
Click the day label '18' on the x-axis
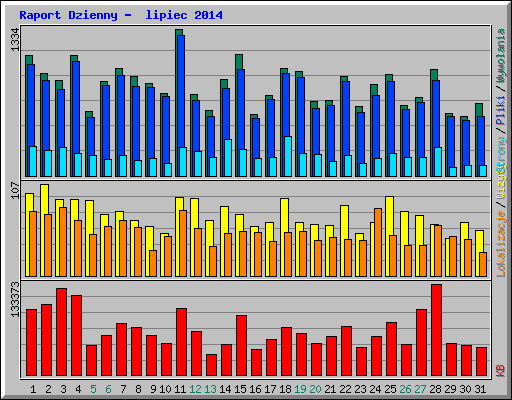click(x=285, y=389)
